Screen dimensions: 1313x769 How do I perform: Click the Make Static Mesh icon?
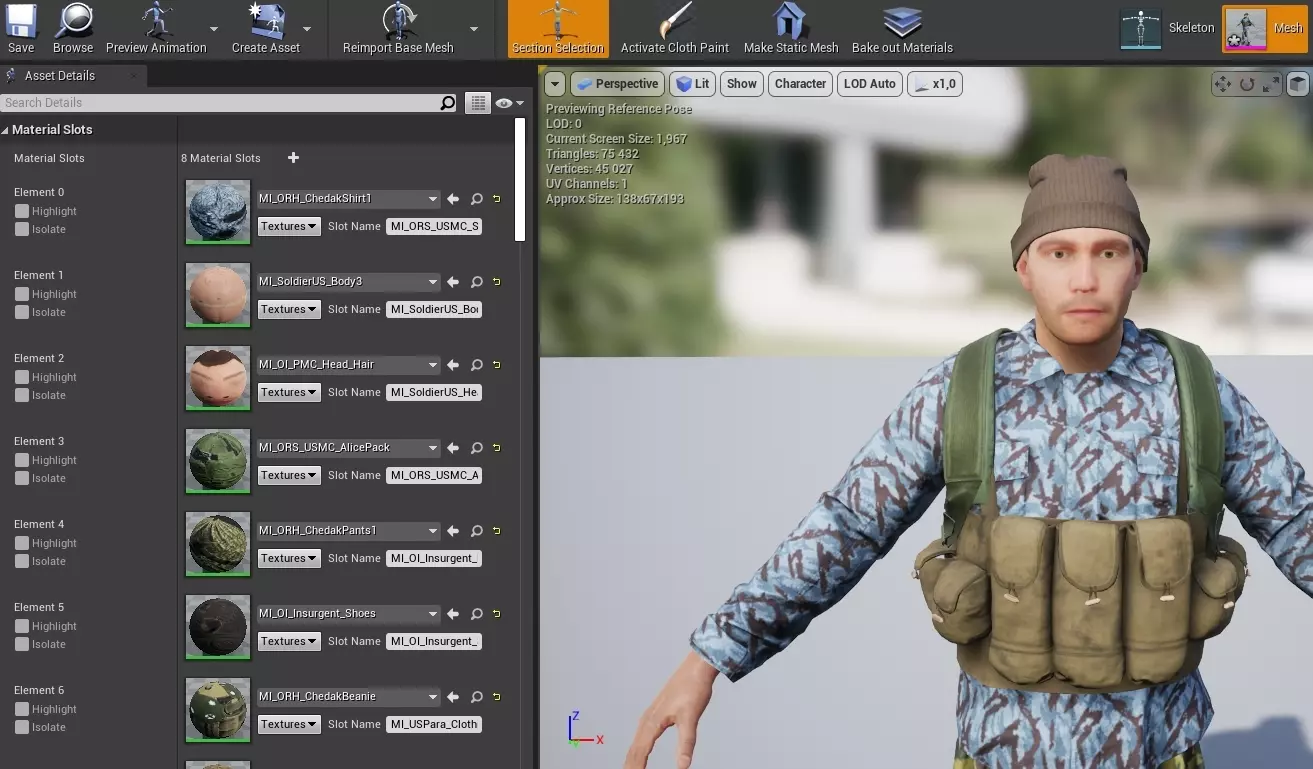791,28
